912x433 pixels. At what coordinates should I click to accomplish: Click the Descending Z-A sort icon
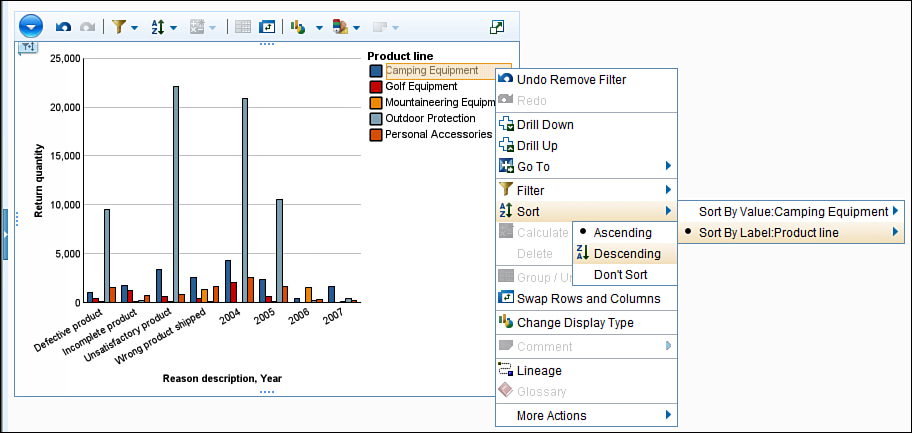[x=583, y=253]
